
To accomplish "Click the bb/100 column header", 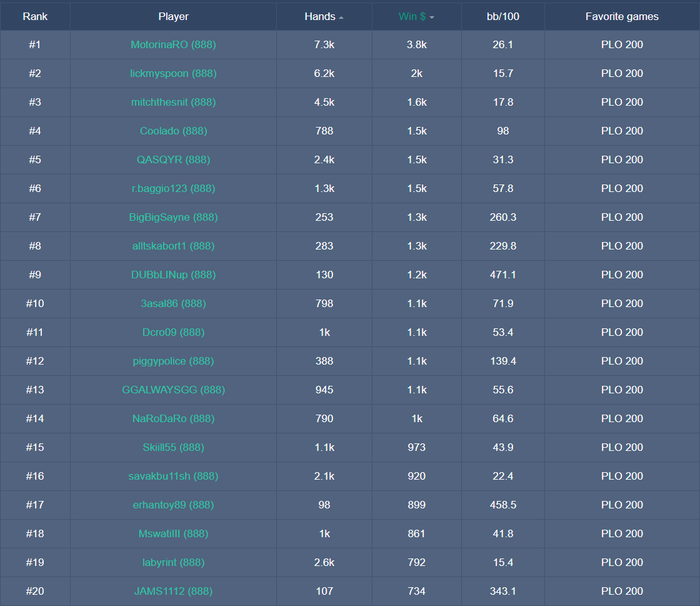I will [503, 17].
